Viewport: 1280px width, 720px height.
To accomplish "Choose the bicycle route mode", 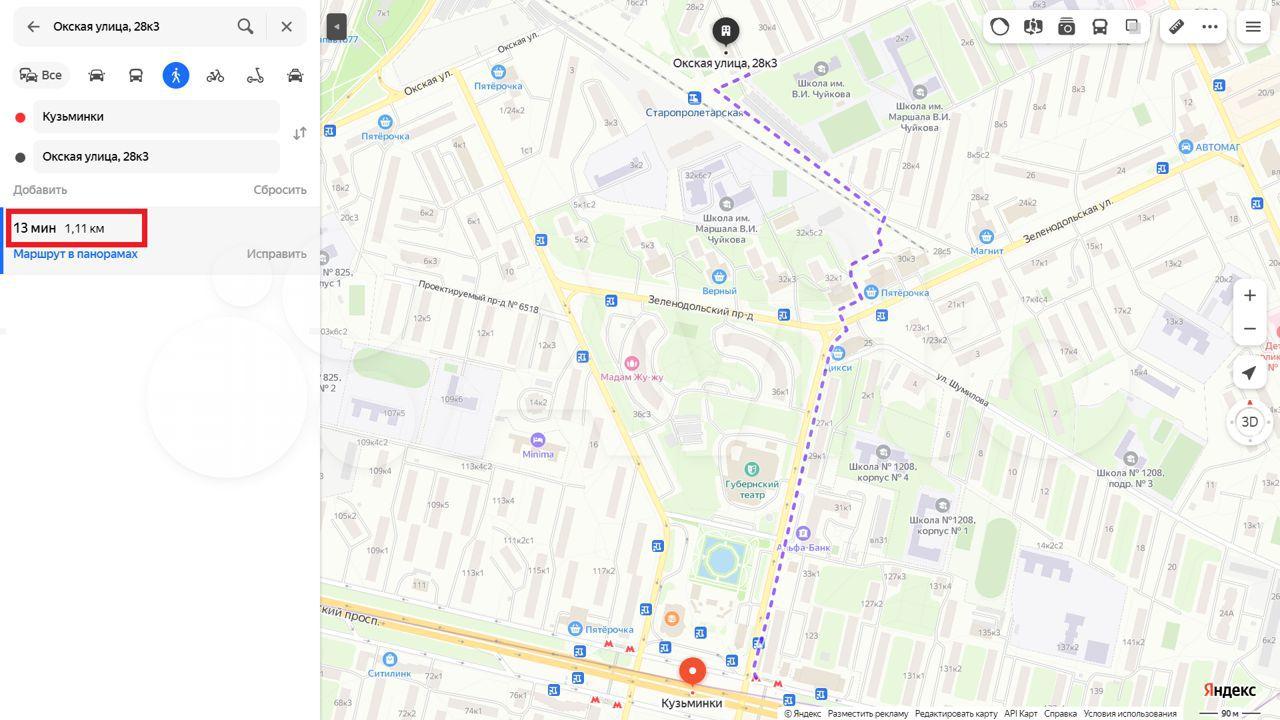I will [x=215, y=75].
